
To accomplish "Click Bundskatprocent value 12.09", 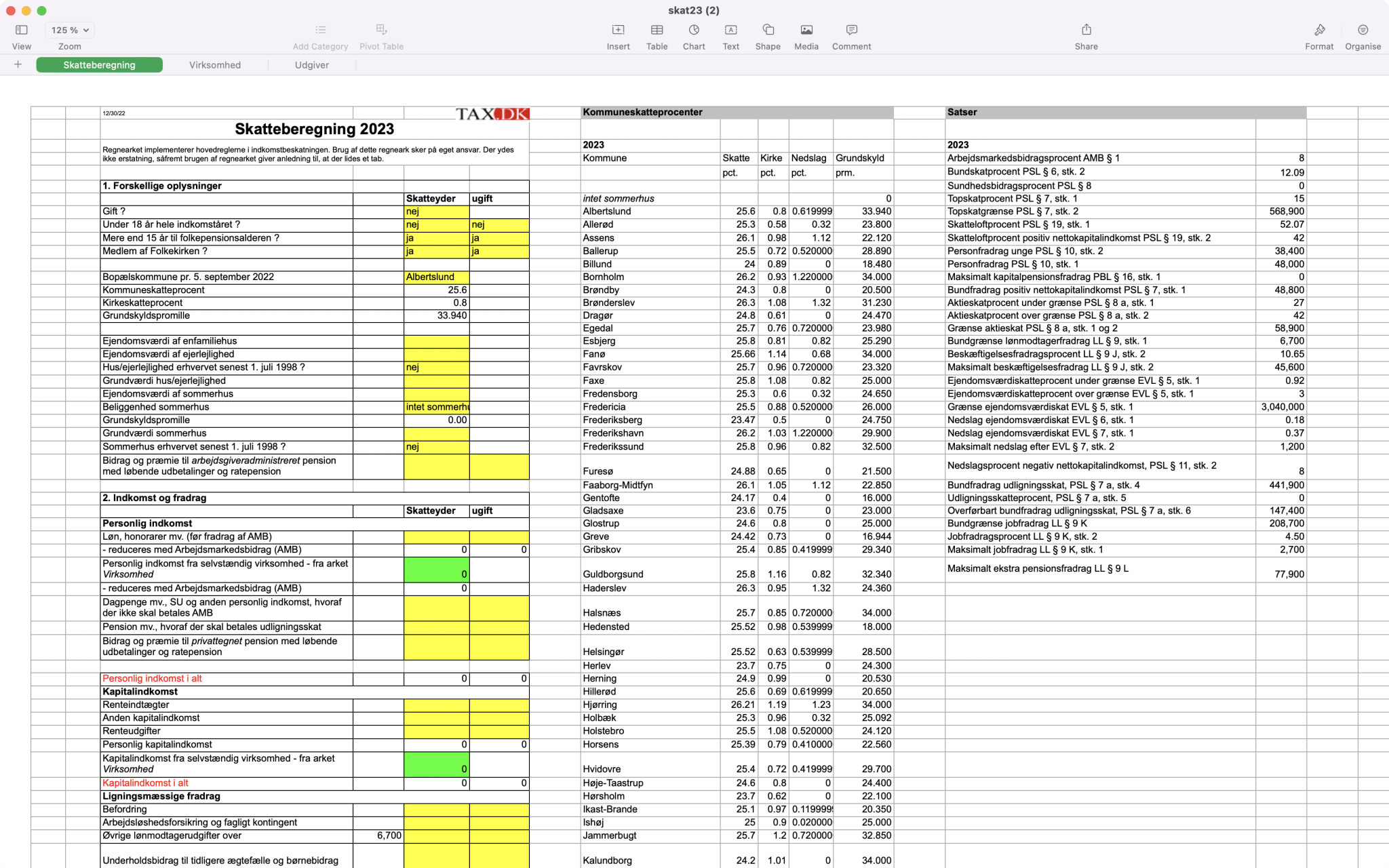I will pos(1280,172).
